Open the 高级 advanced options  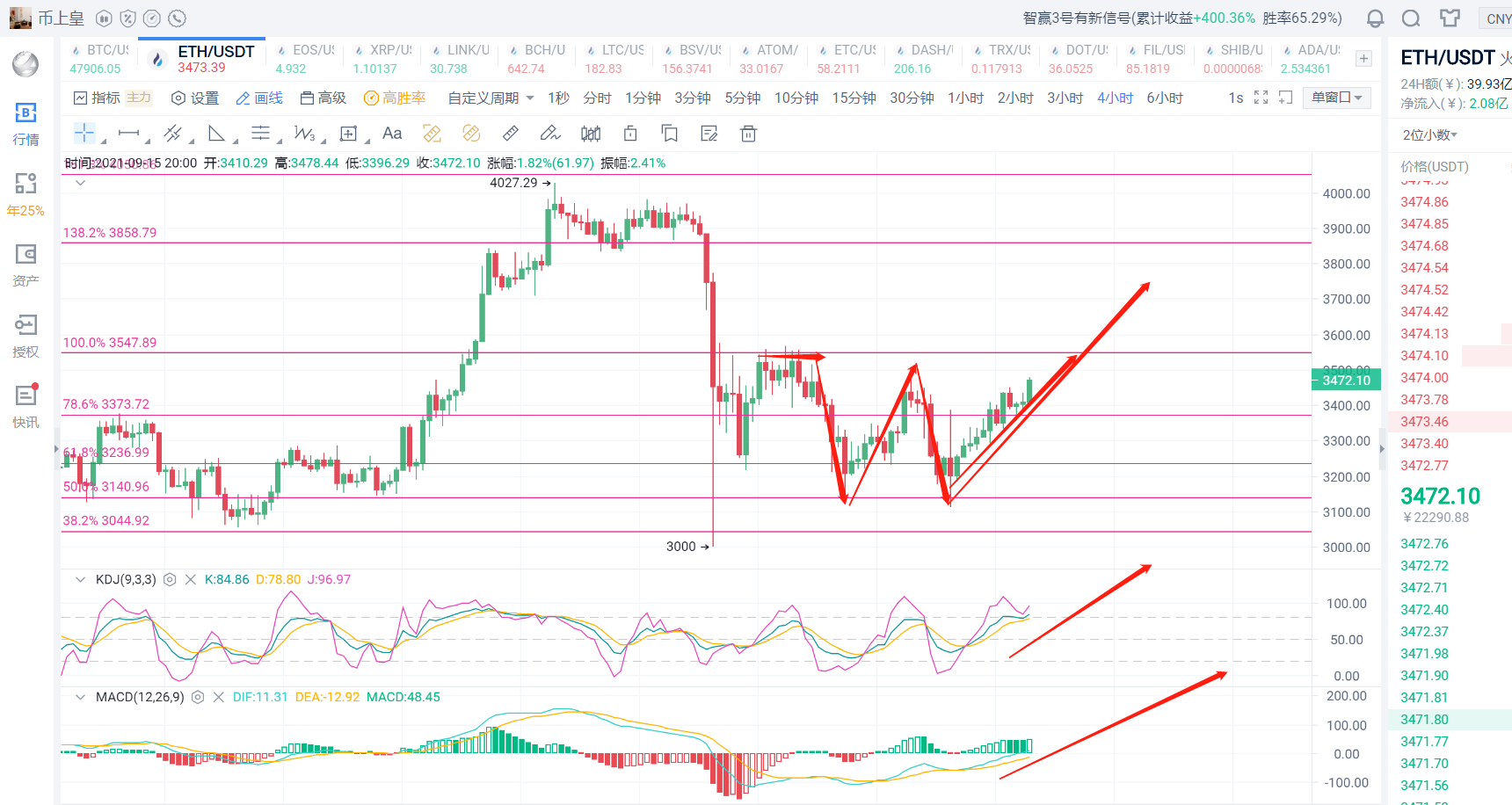tap(323, 98)
